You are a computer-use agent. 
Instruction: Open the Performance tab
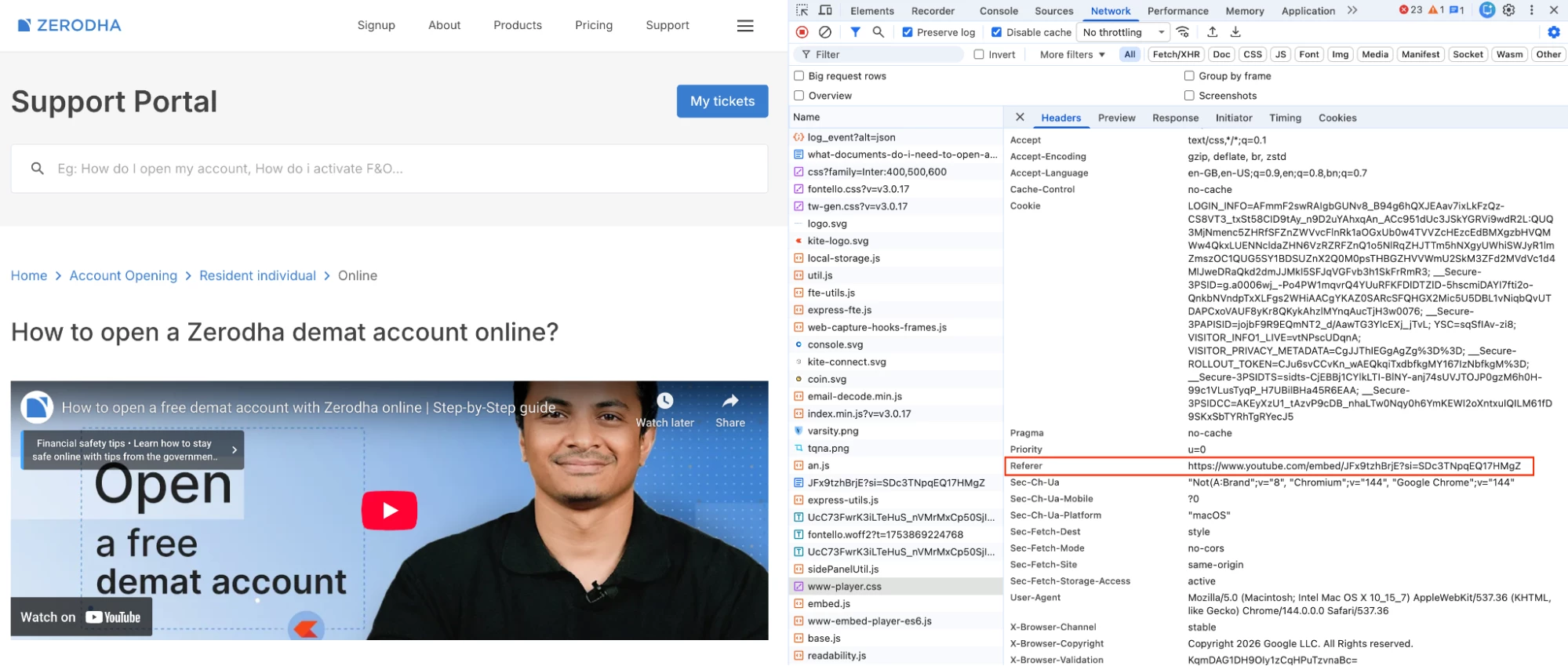pyautogui.click(x=1177, y=11)
